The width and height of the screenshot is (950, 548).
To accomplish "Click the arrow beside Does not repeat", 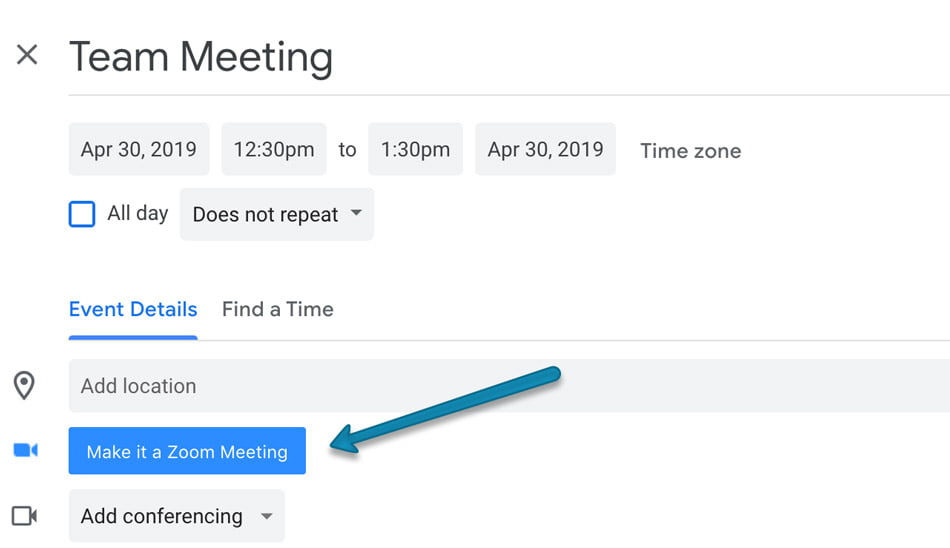I will tap(356, 213).
